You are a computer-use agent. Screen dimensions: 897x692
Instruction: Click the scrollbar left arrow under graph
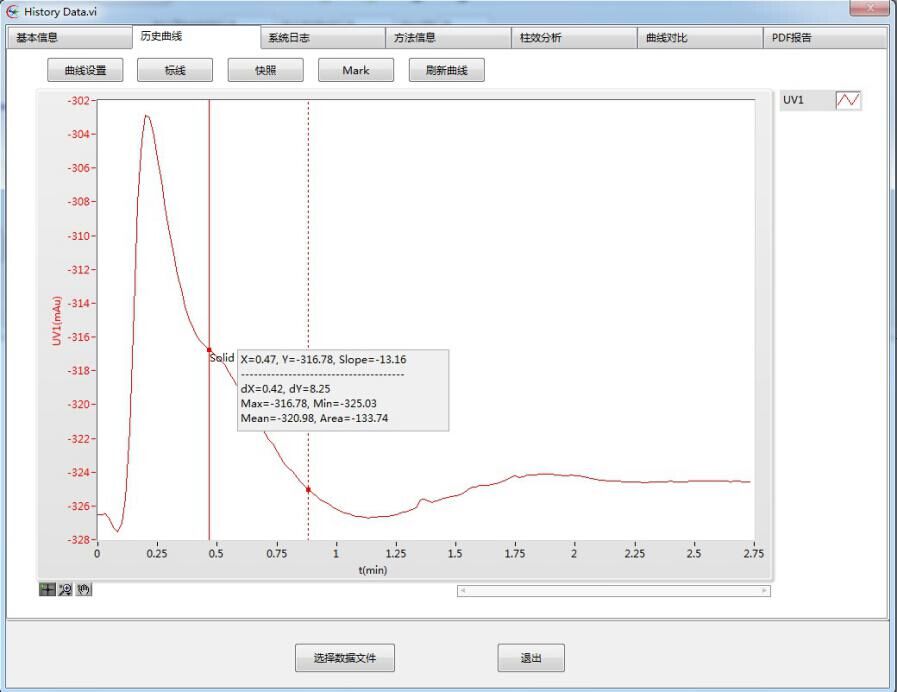pos(463,591)
